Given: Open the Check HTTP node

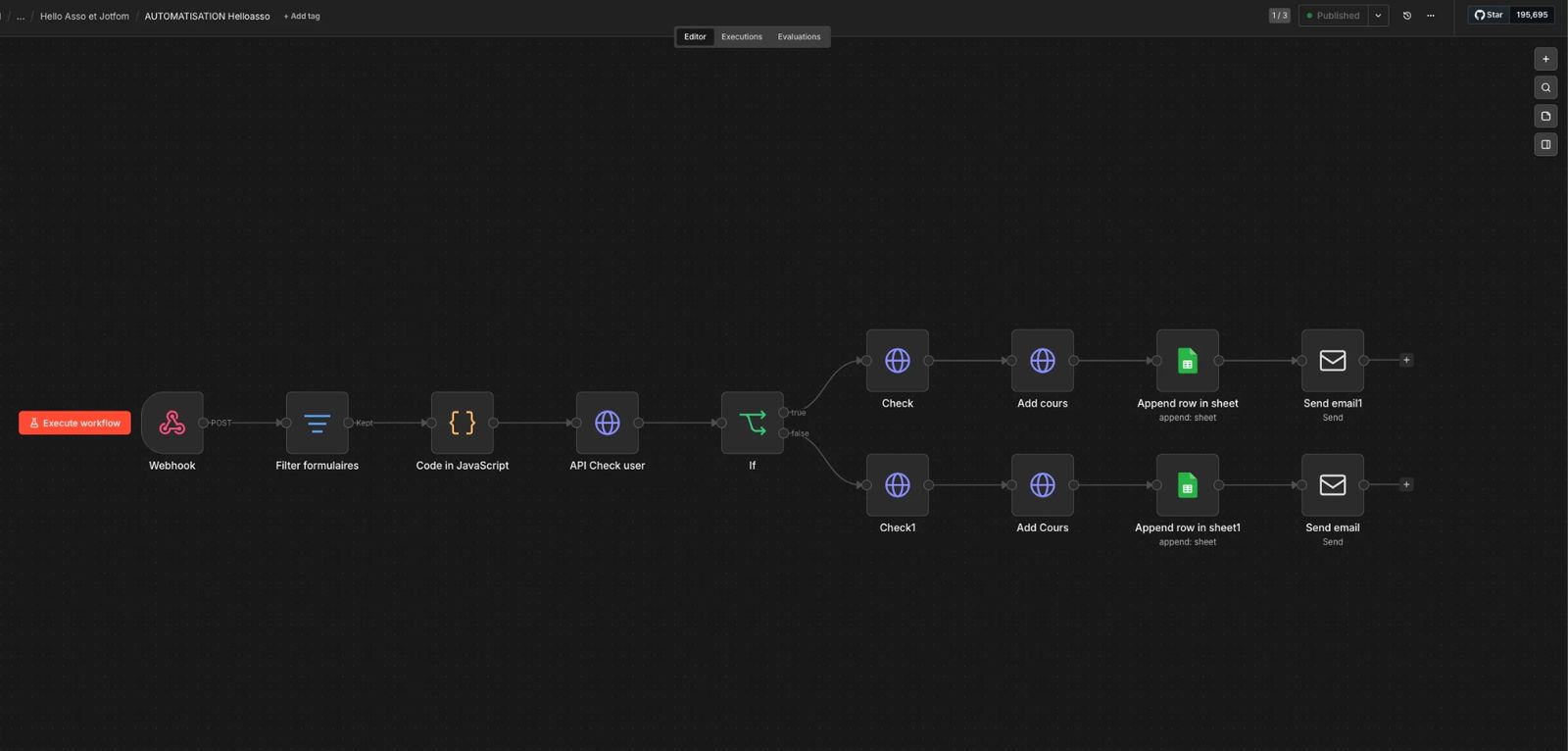Looking at the screenshot, I should (x=897, y=361).
